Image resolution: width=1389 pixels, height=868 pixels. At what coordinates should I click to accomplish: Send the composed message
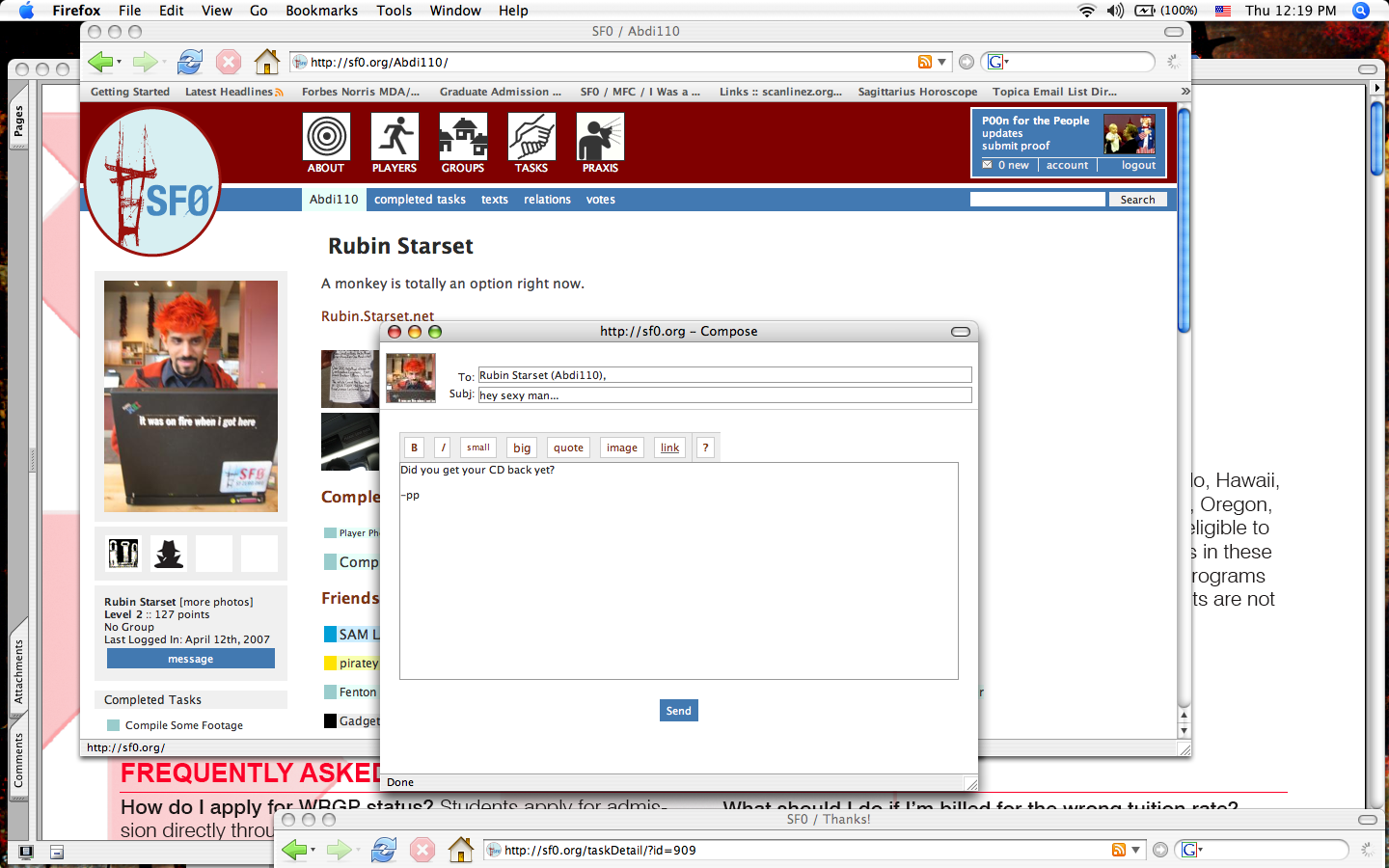678,711
